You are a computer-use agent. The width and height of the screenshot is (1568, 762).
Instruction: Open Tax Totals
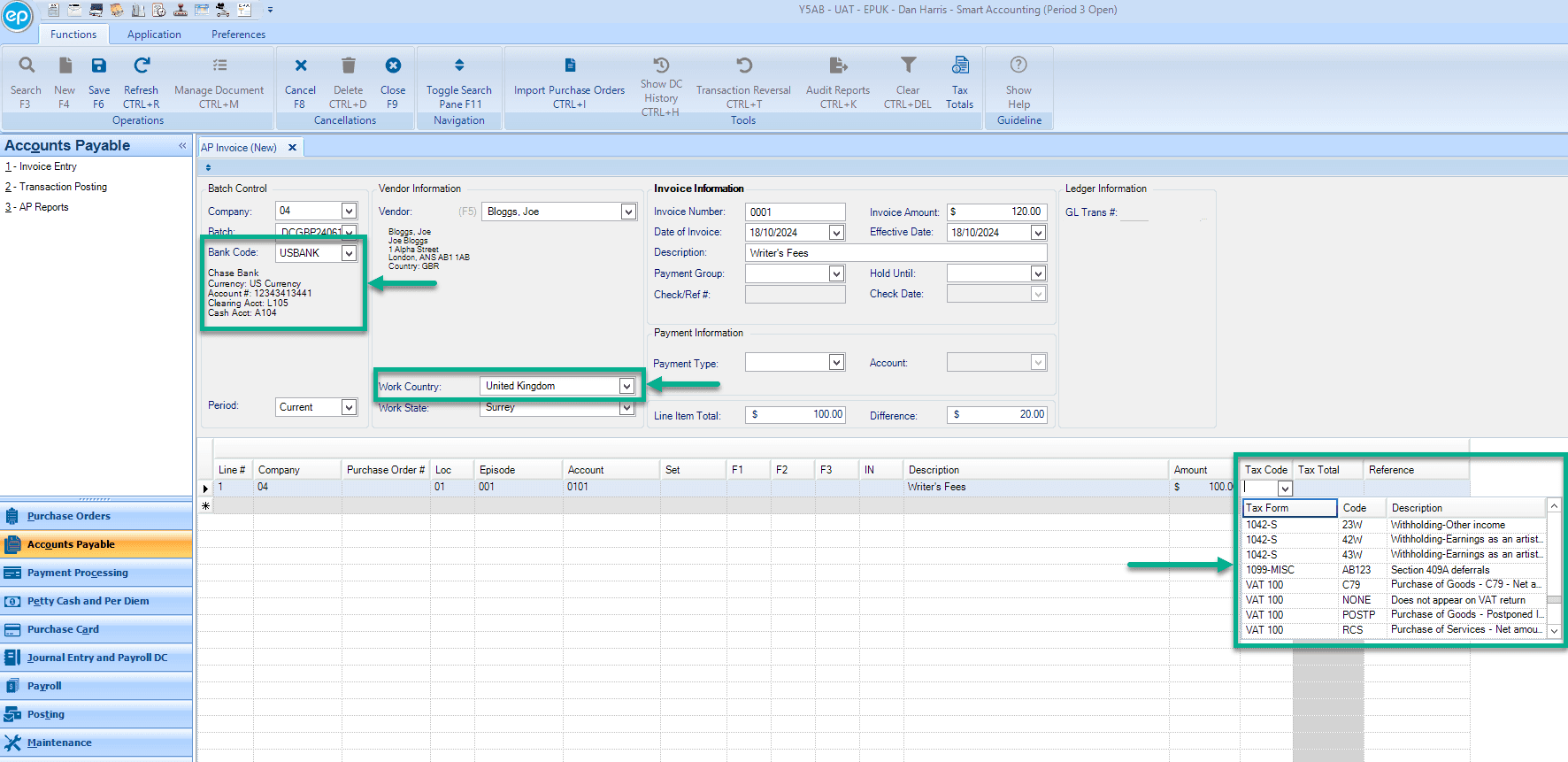pos(959,65)
